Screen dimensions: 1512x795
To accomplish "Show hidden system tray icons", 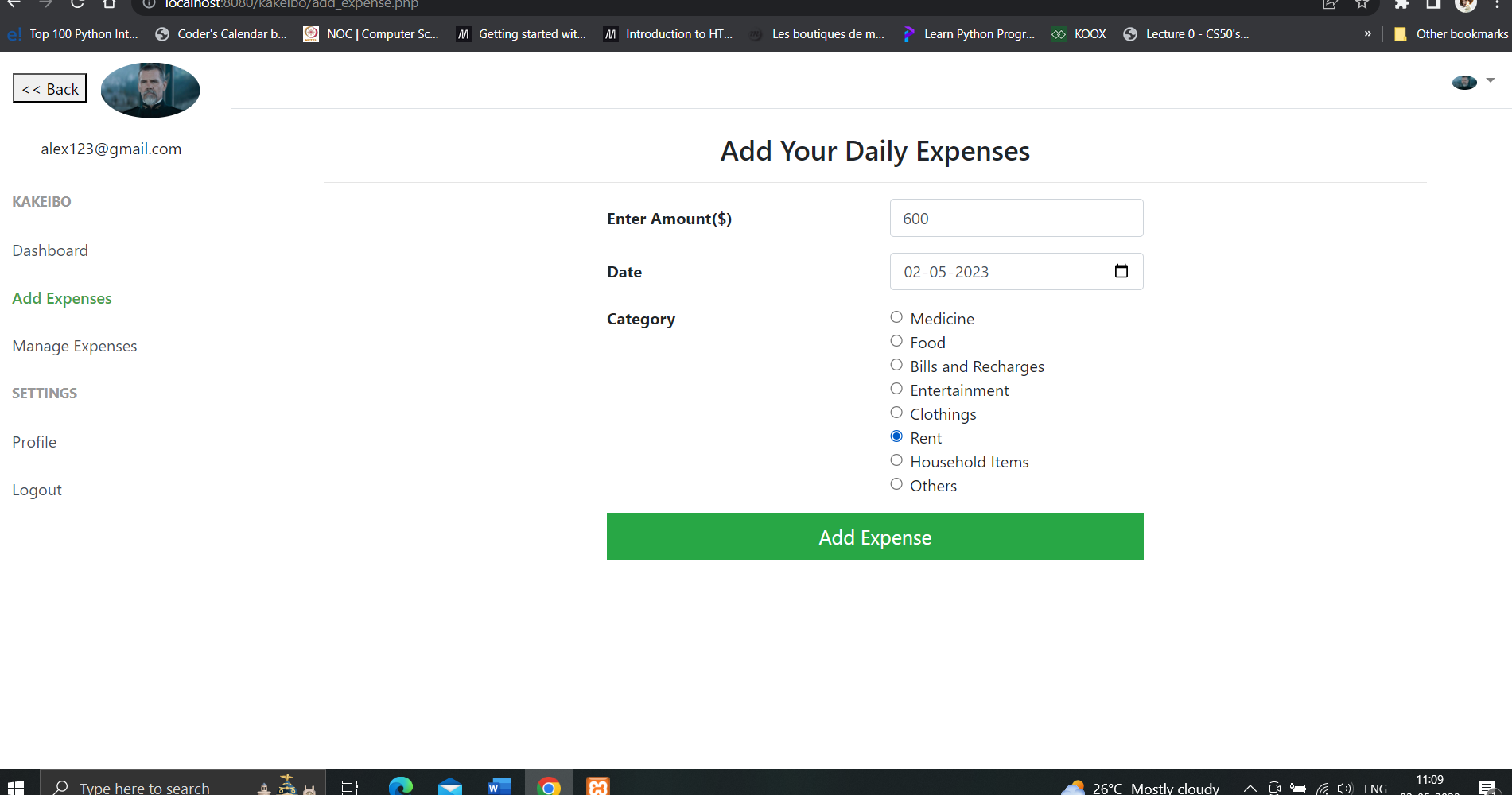I will 1250,788.
